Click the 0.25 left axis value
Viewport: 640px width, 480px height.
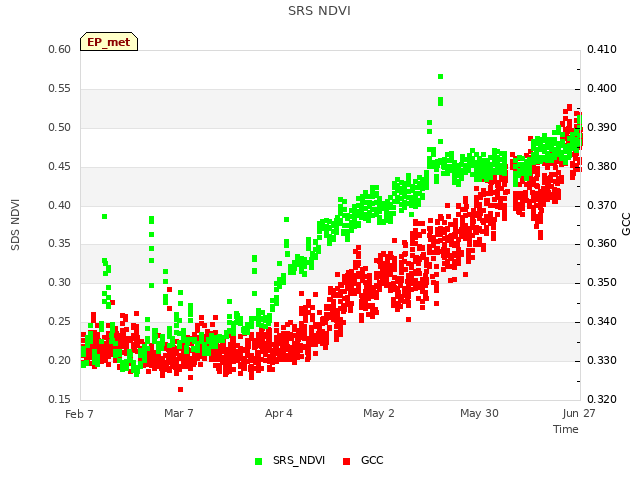[59, 322]
